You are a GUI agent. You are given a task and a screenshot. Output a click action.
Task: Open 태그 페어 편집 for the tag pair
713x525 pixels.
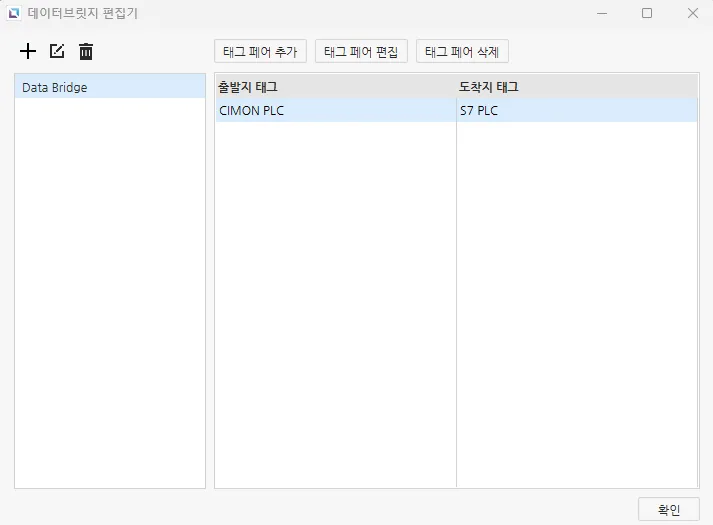(x=361, y=51)
